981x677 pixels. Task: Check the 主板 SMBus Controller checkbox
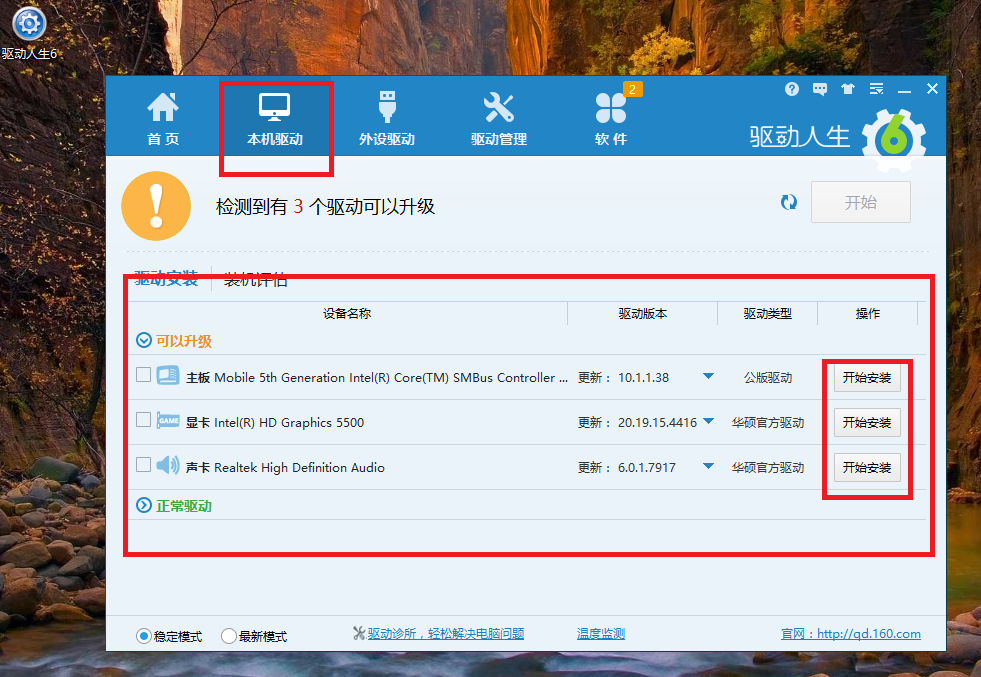[x=143, y=375]
